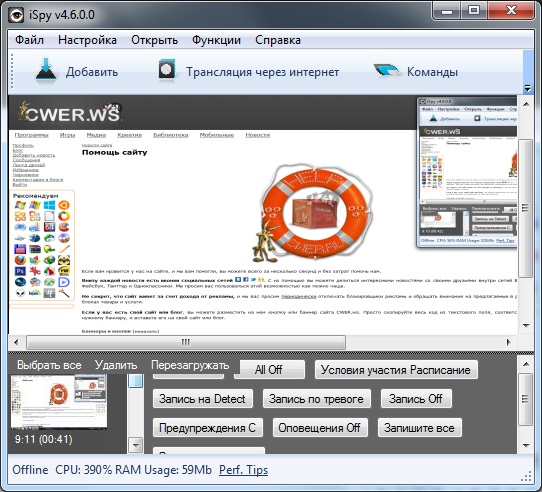Click the commands panel scroll-down arrow
The height and width of the screenshot is (492, 542).
coord(526,445)
